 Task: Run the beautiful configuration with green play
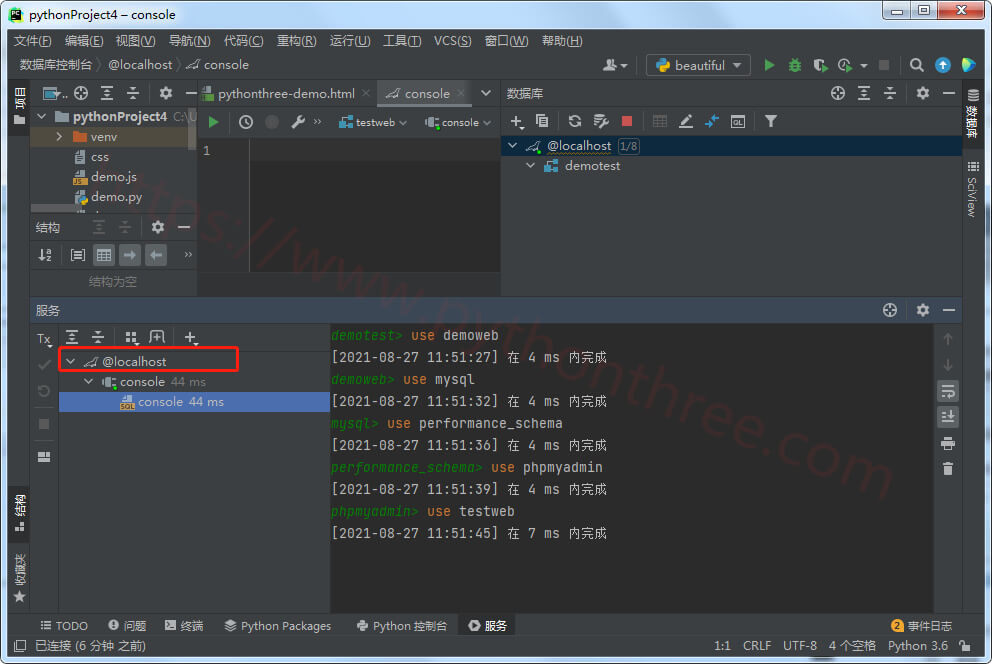(x=769, y=65)
